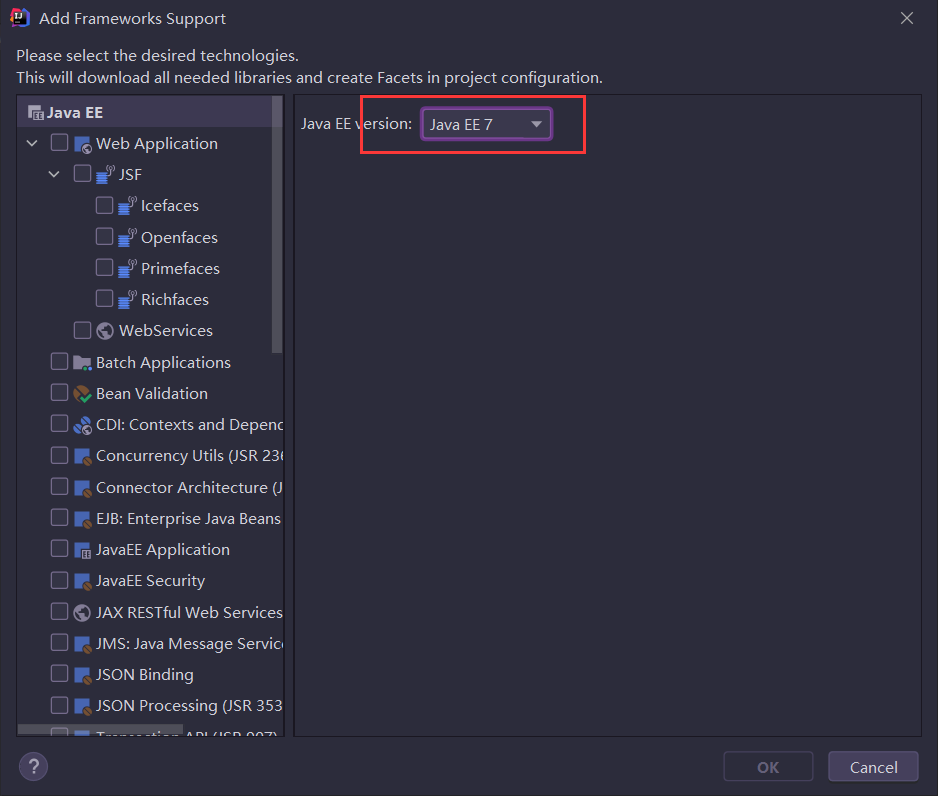Screen dimensions: 938x796
Task: Click the WebServices globe icon
Action: tap(106, 331)
